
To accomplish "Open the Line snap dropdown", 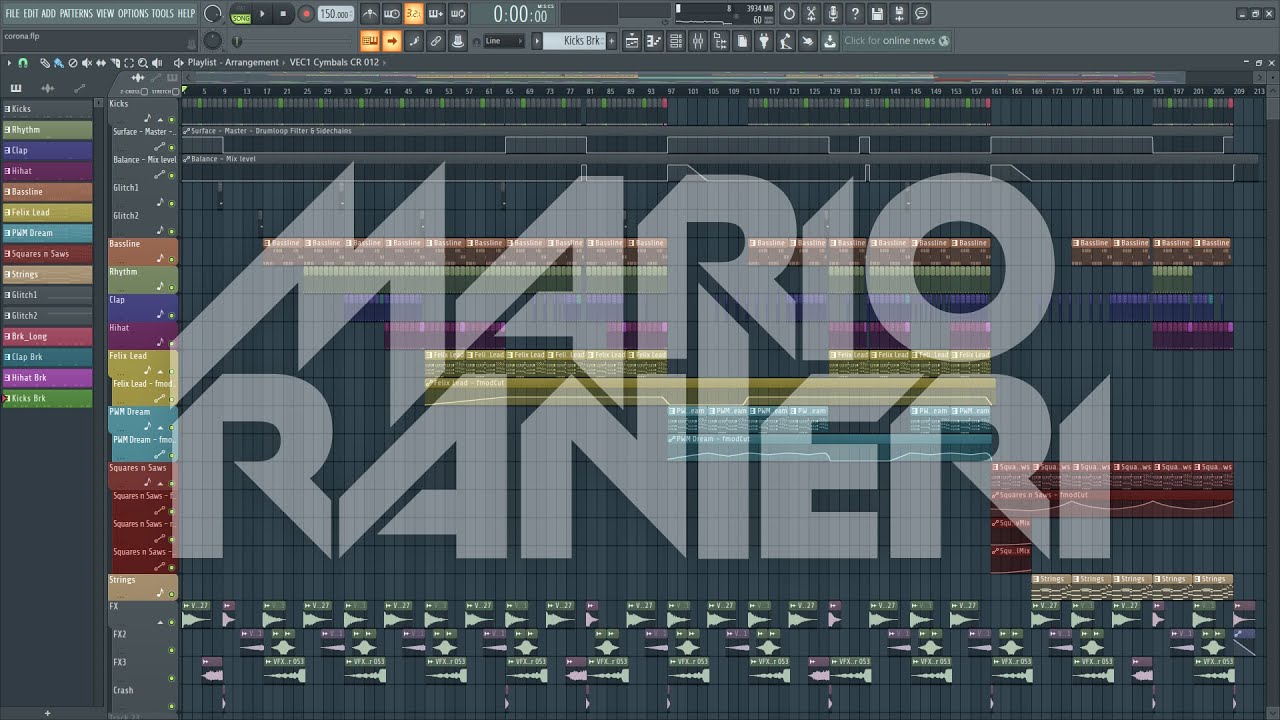I will tap(504, 41).
